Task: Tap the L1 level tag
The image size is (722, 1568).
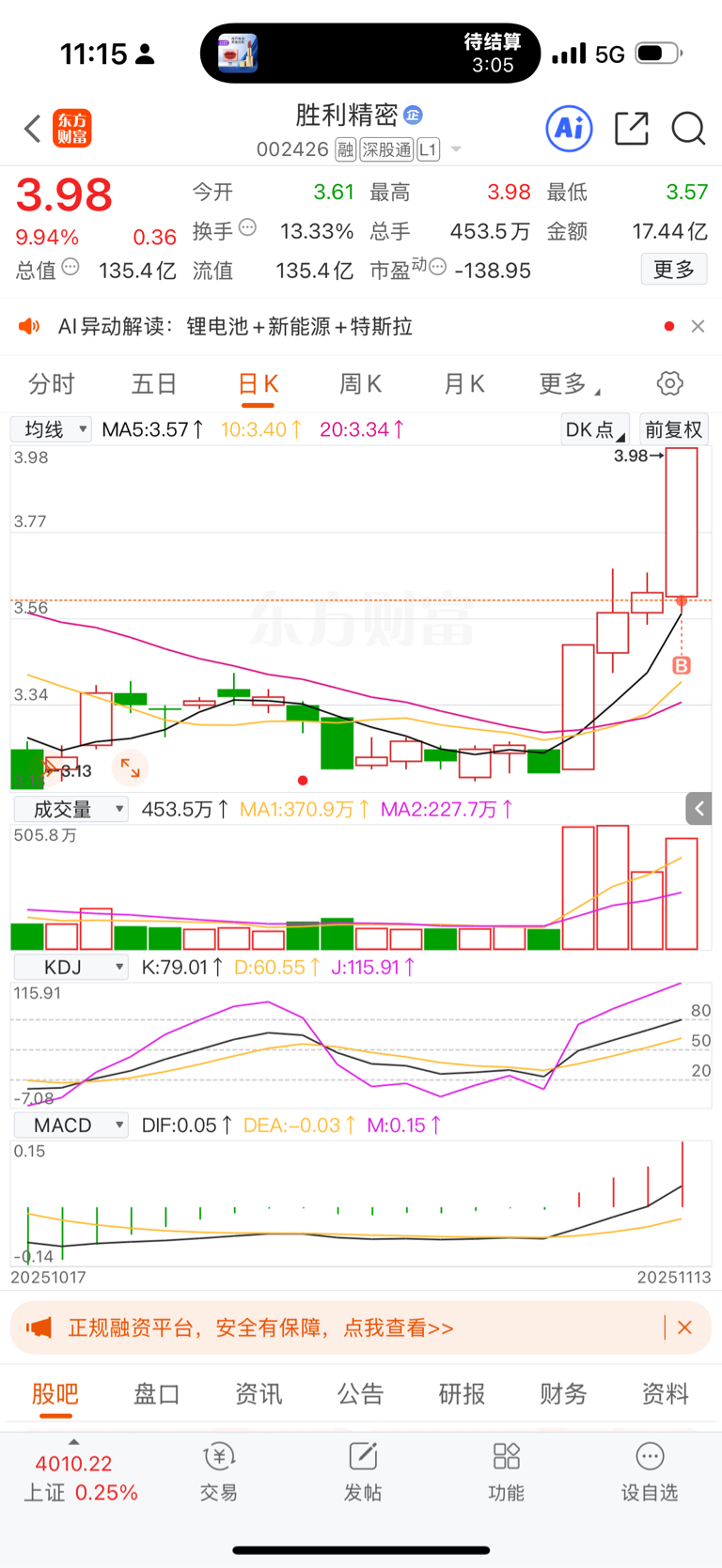Action: coord(428,149)
